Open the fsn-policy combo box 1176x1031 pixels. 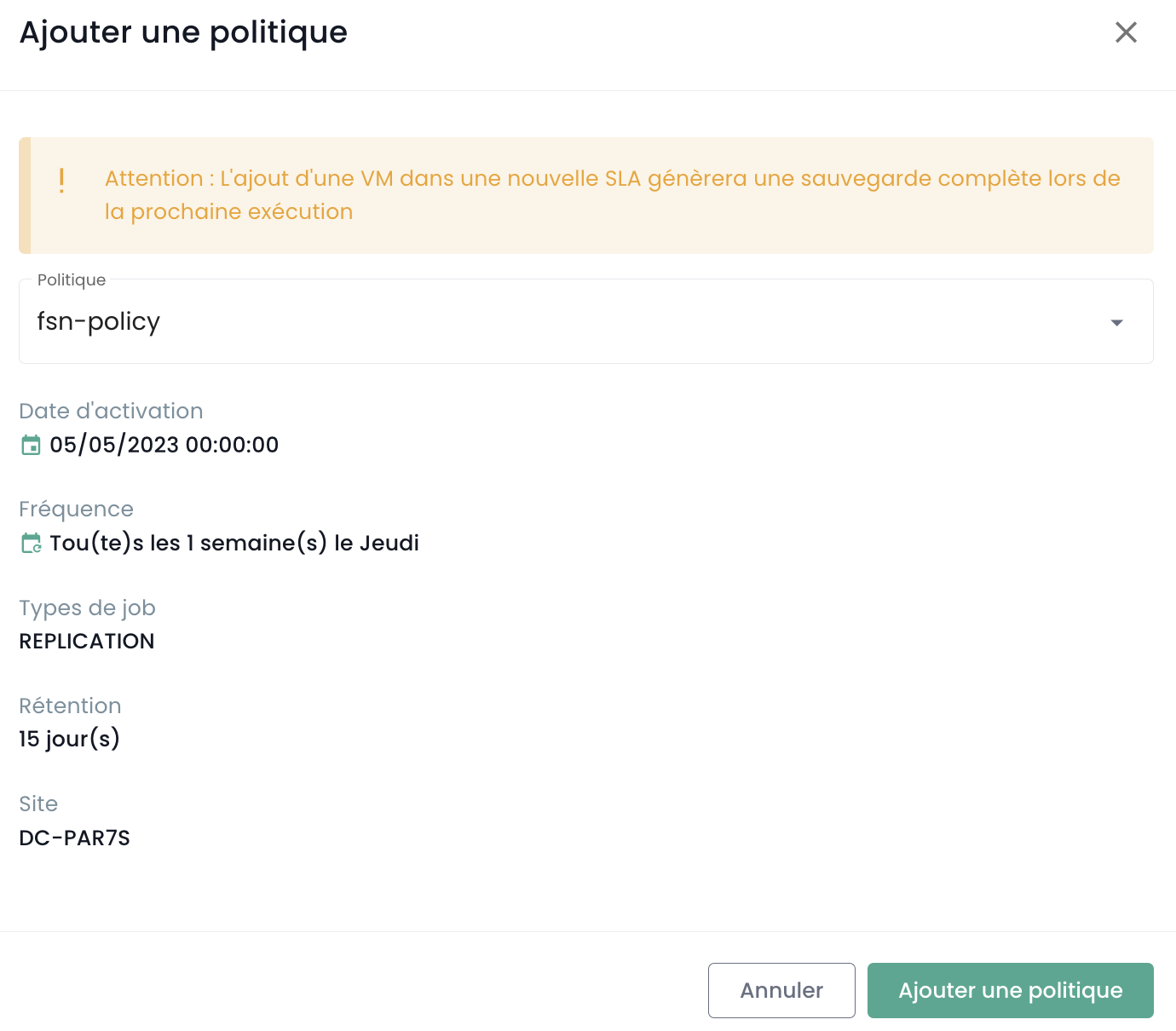[562, 322]
